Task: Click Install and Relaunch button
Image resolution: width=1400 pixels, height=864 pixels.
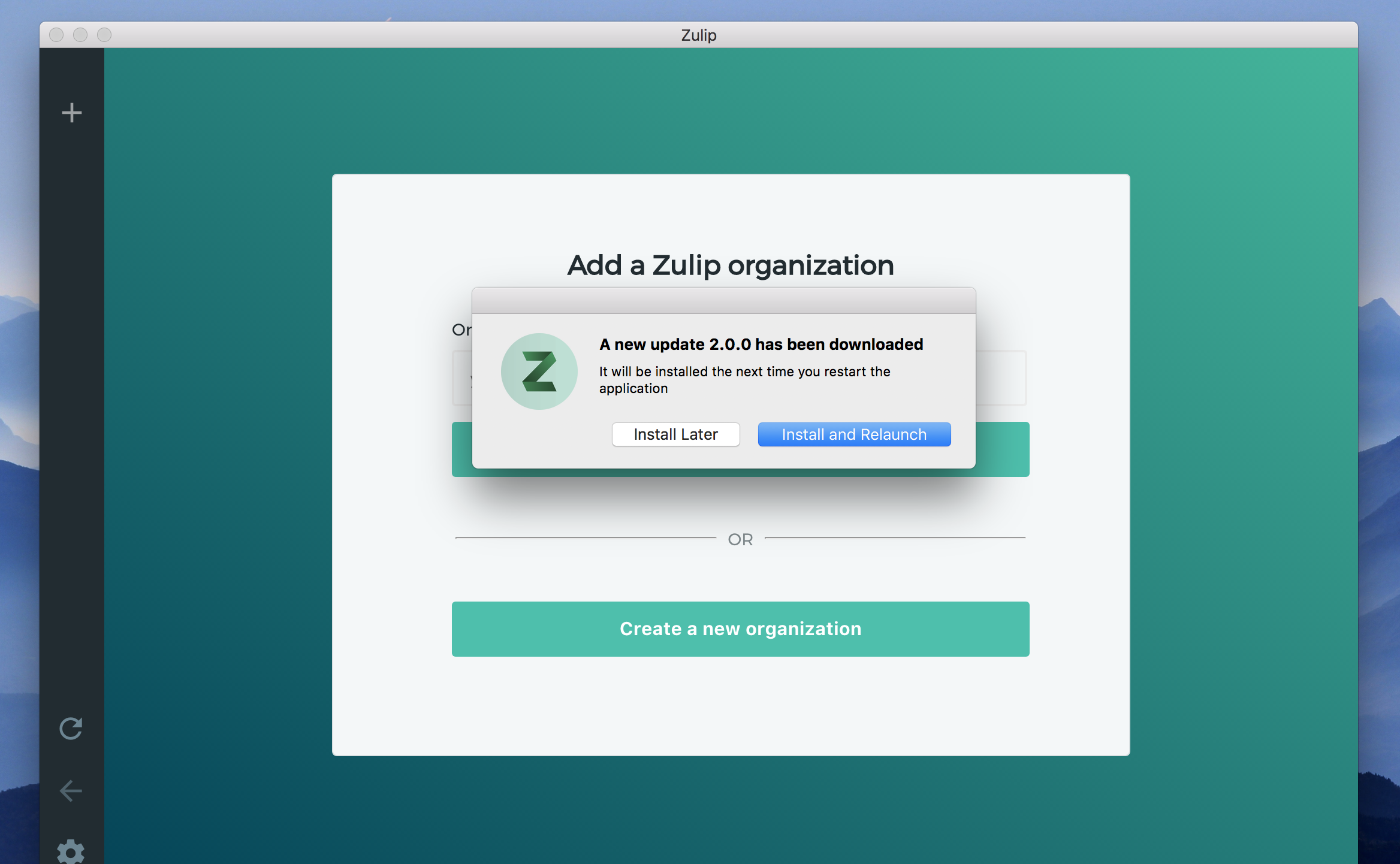Action: tap(855, 434)
